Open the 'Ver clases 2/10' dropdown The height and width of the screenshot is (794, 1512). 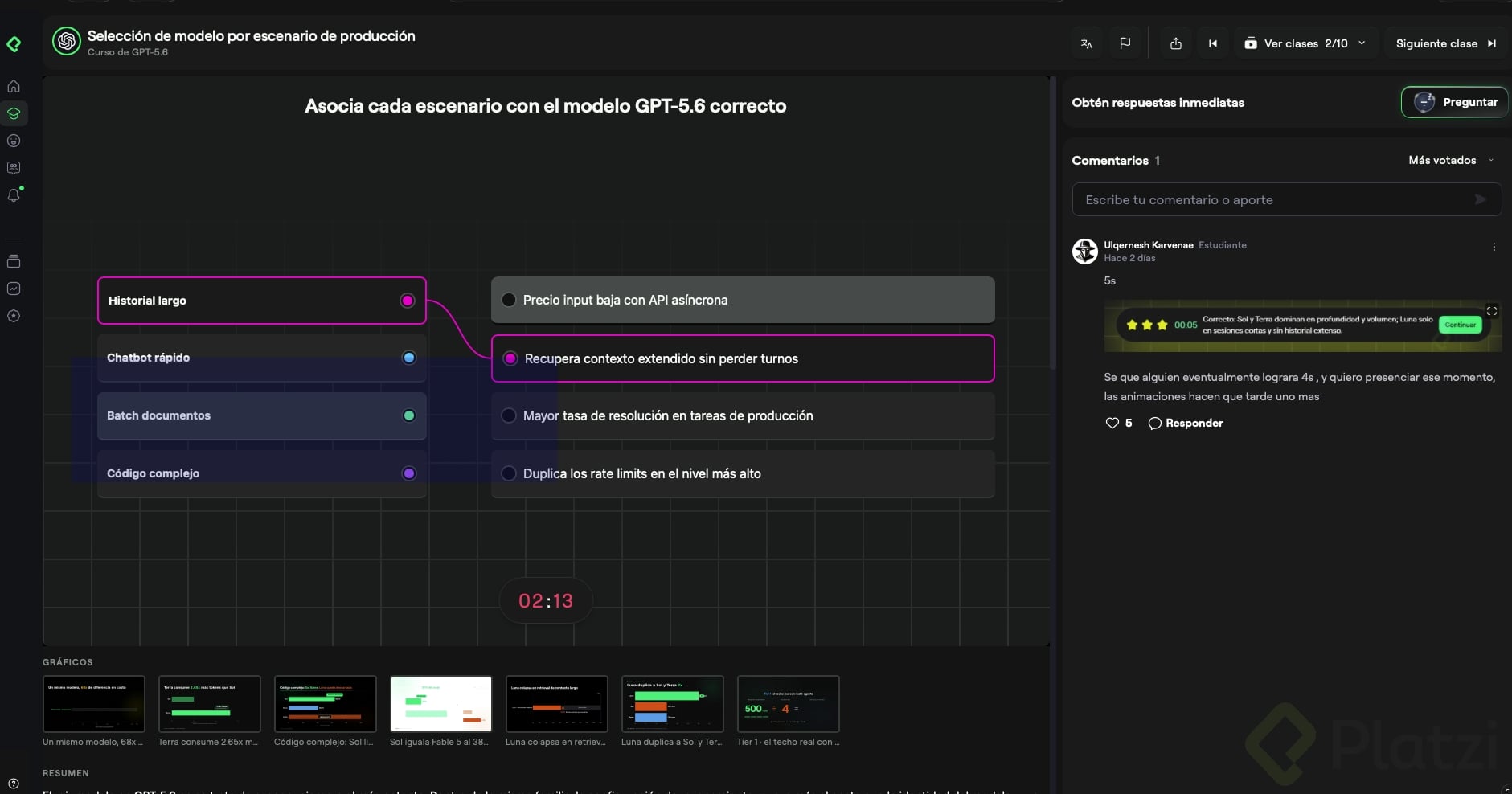(1305, 43)
